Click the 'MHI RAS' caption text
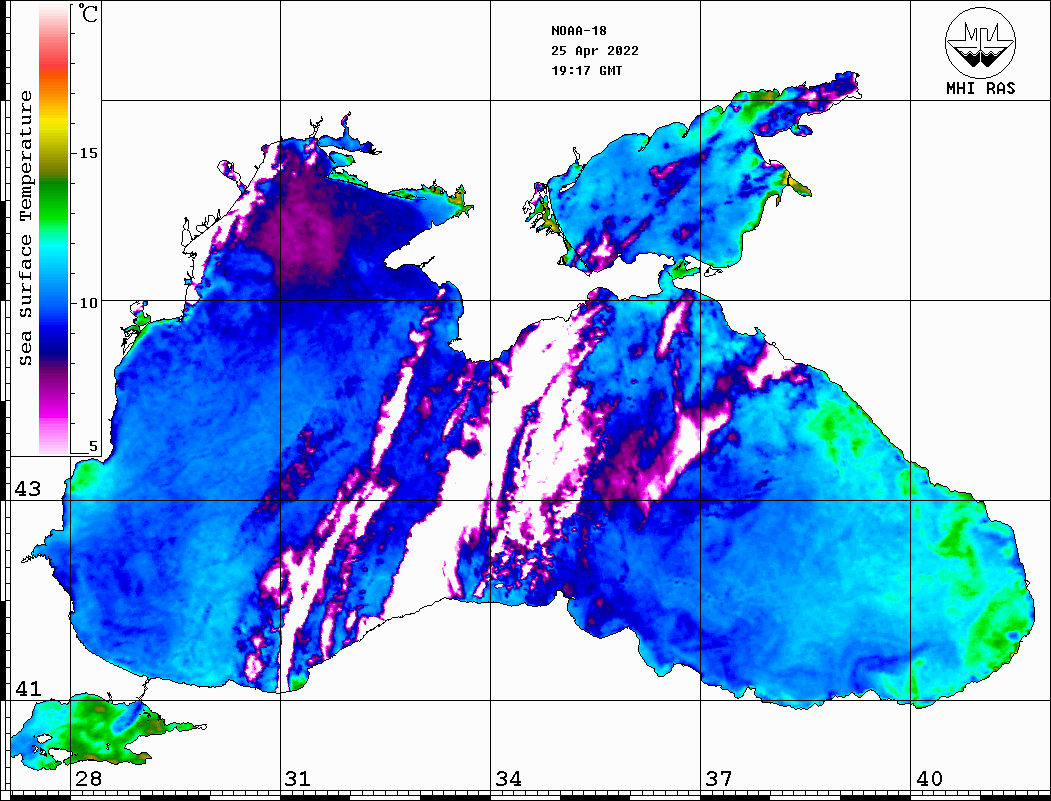This screenshot has height=801, width=1051. [980, 88]
